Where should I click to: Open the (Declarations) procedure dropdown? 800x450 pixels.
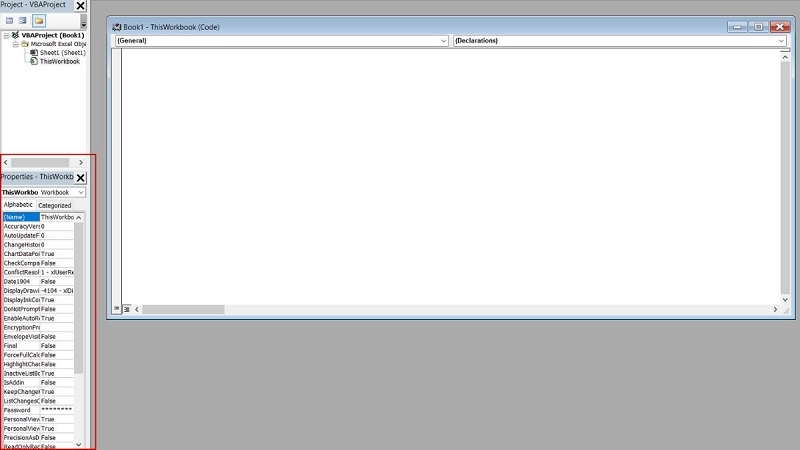[619, 41]
